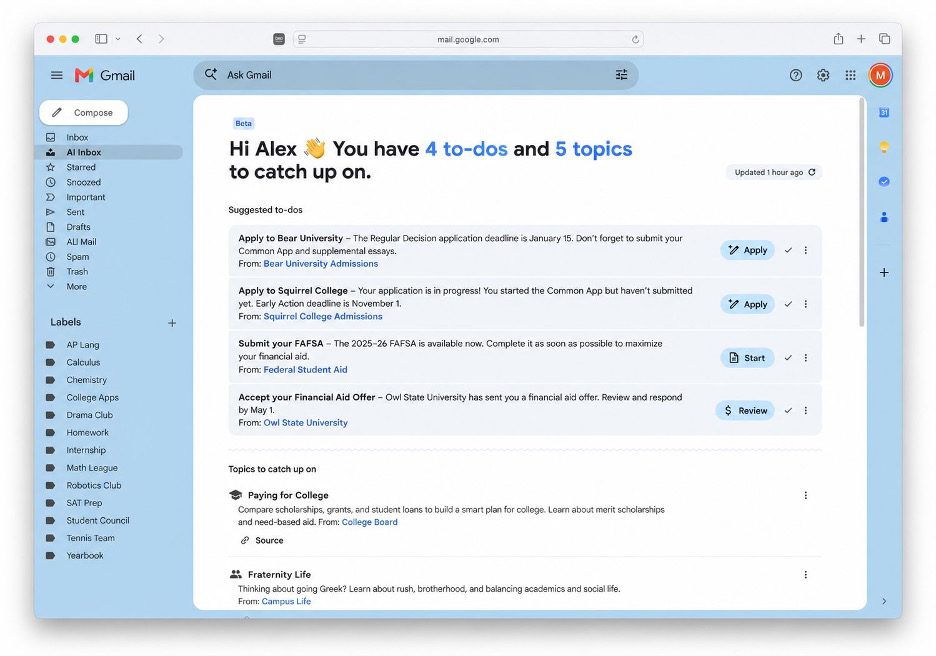Open more options for Paying for College topic
This screenshot has height=656, width=936.
805,495
